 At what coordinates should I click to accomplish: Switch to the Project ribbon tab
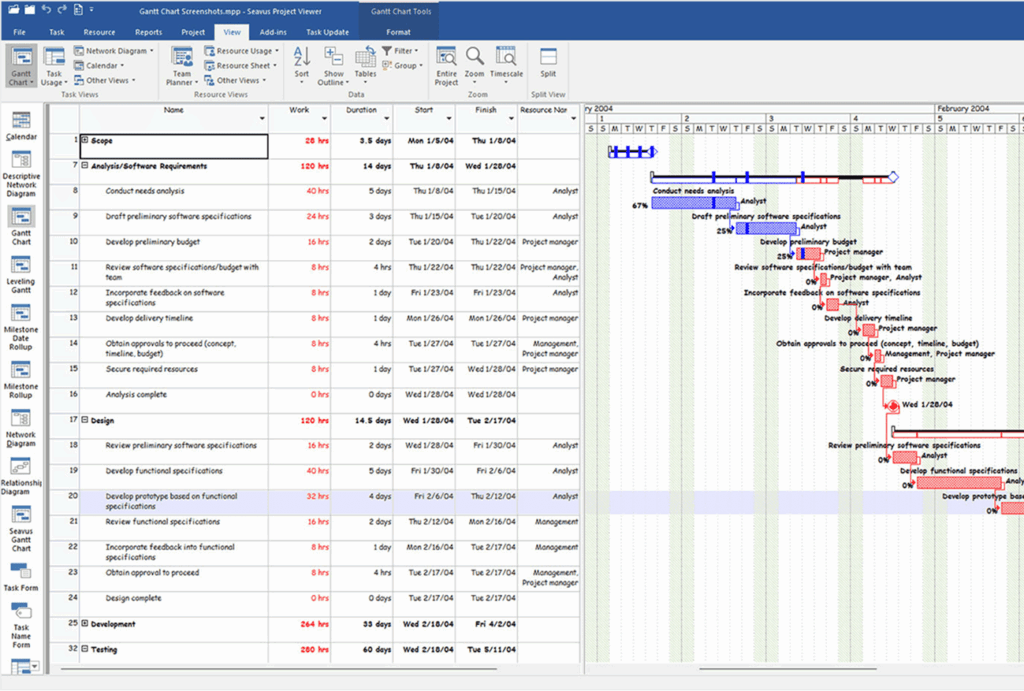(x=193, y=32)
